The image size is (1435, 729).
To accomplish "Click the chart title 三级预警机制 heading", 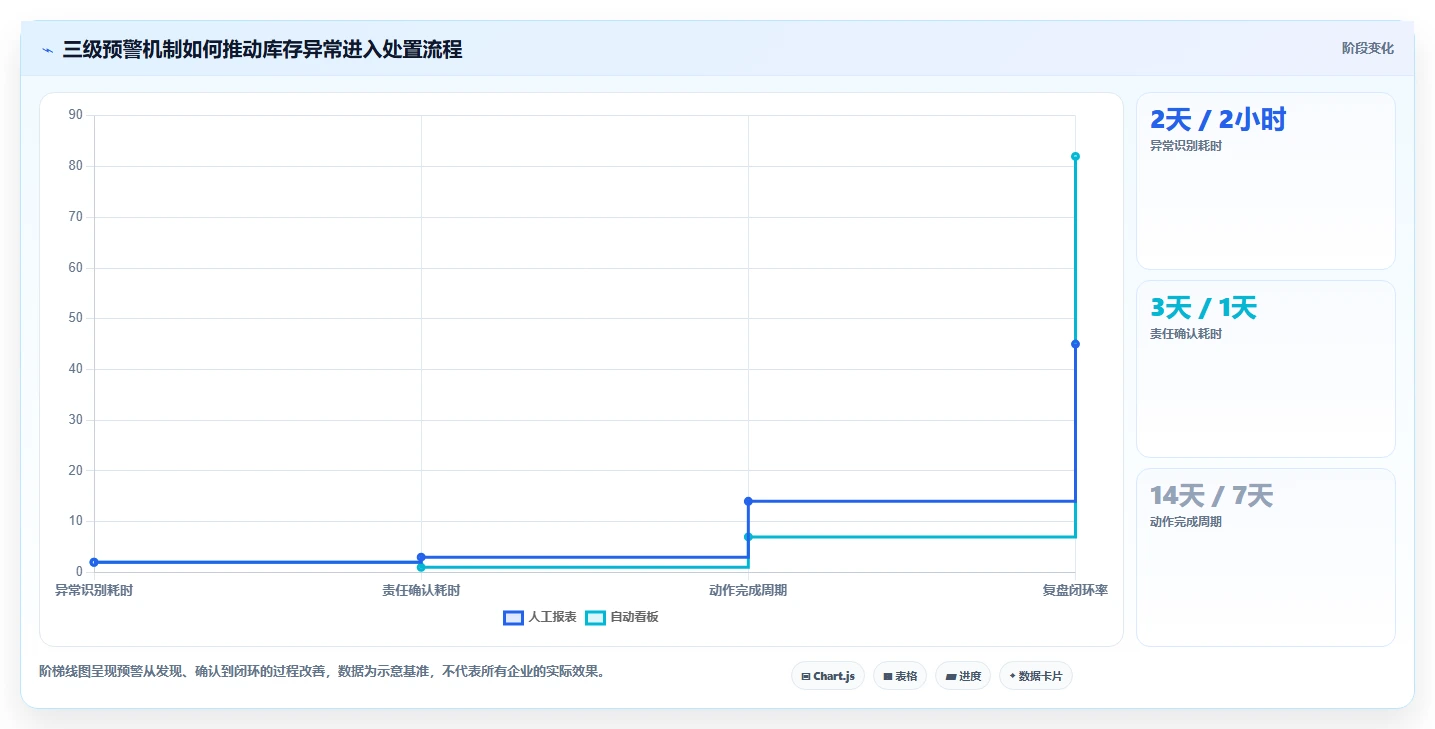I will tap(262, 49).
